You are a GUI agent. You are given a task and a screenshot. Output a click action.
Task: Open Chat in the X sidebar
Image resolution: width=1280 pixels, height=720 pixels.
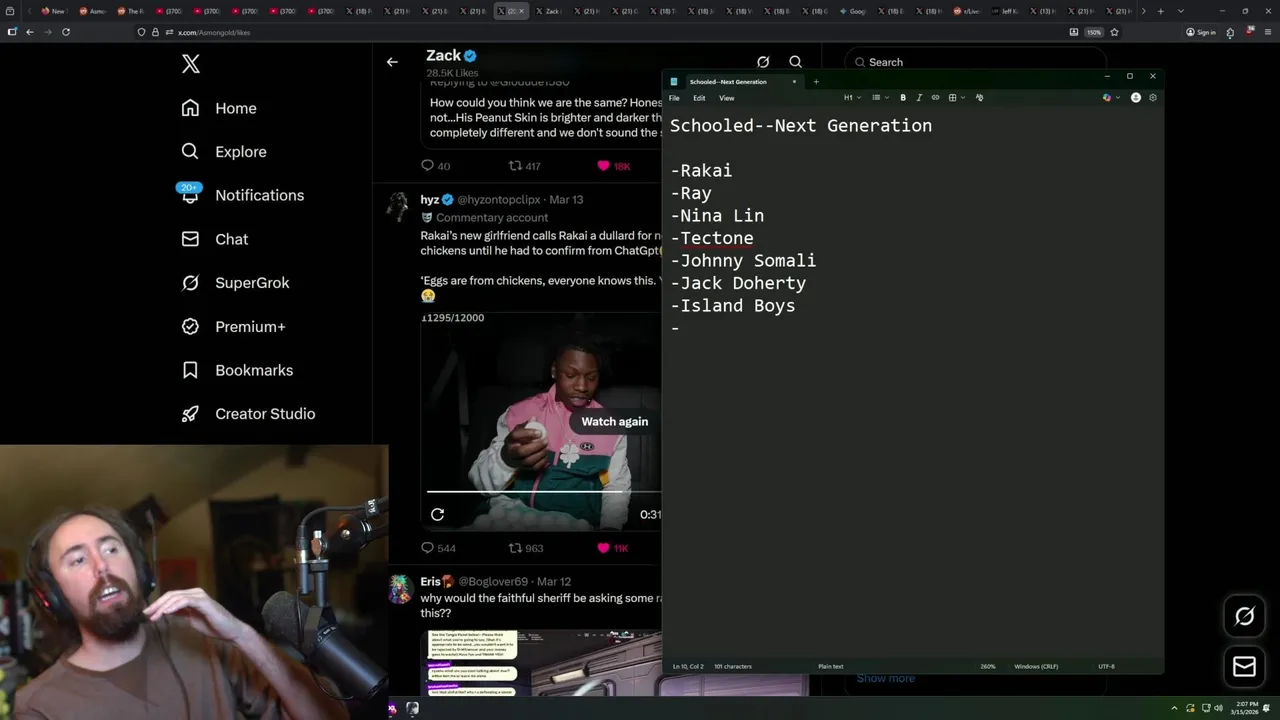(x=215, y=239)
